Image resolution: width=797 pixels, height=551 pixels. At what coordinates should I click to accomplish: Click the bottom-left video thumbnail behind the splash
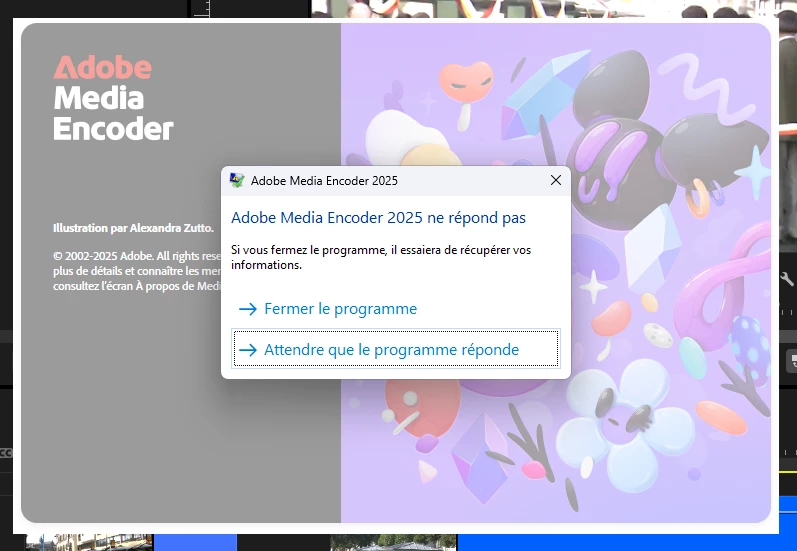click(x=89, y=542)
